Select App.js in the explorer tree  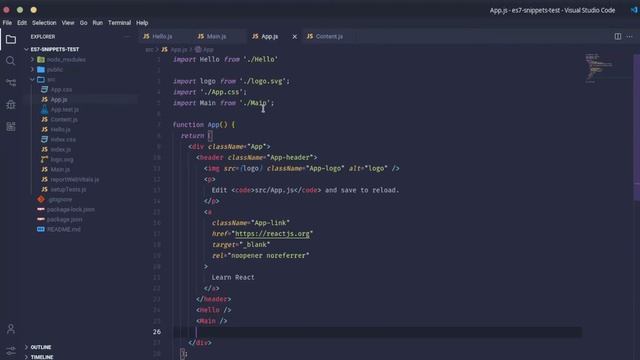click(59, 100)
